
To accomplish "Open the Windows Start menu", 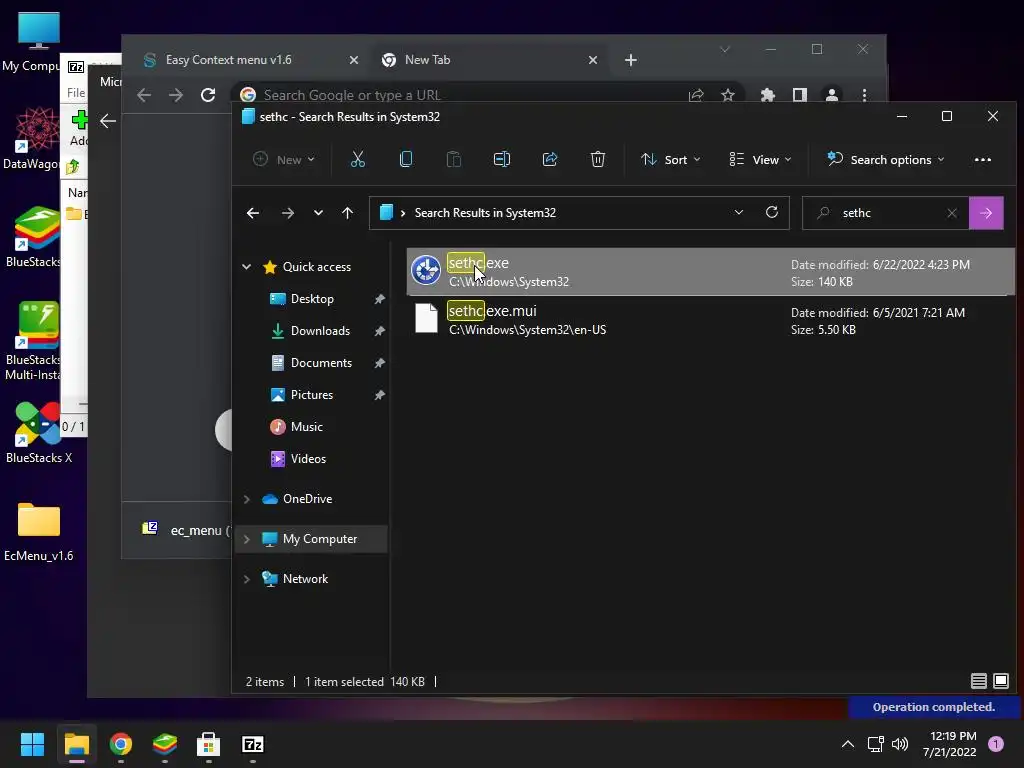I will pyautogui.click(x=32, y=744).
